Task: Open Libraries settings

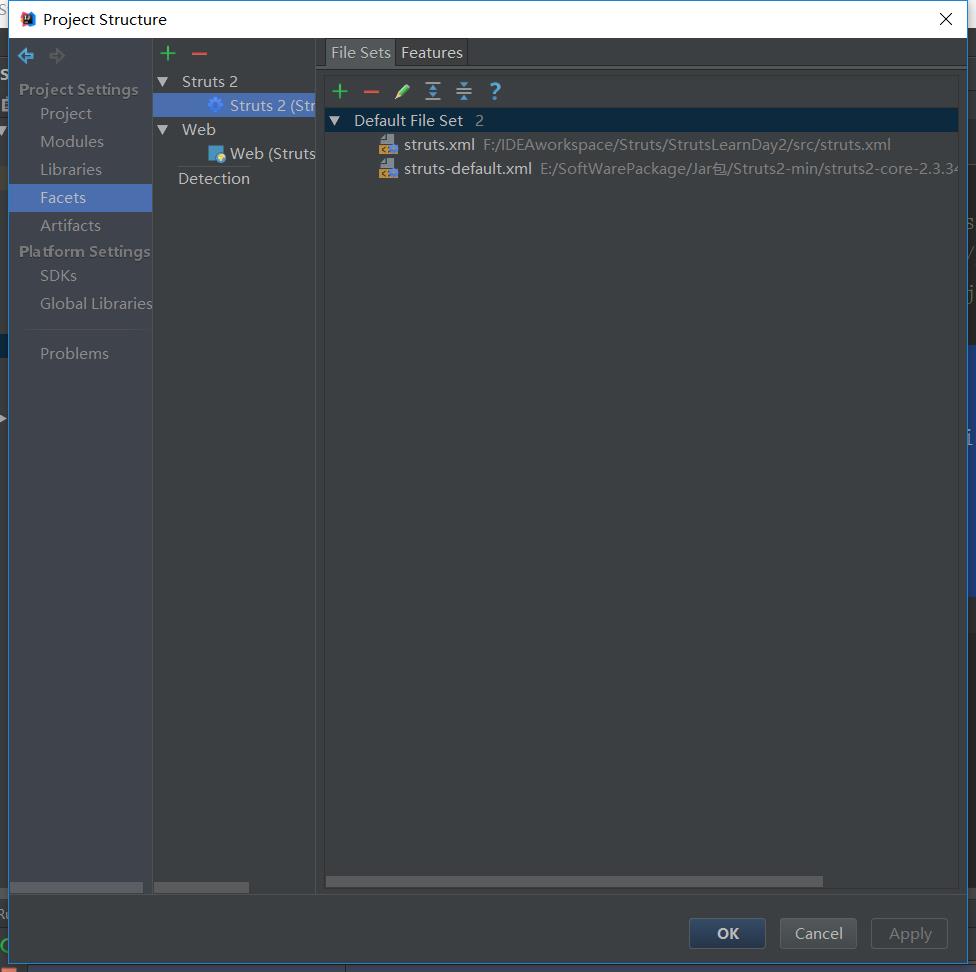Action: pos(70,169)
